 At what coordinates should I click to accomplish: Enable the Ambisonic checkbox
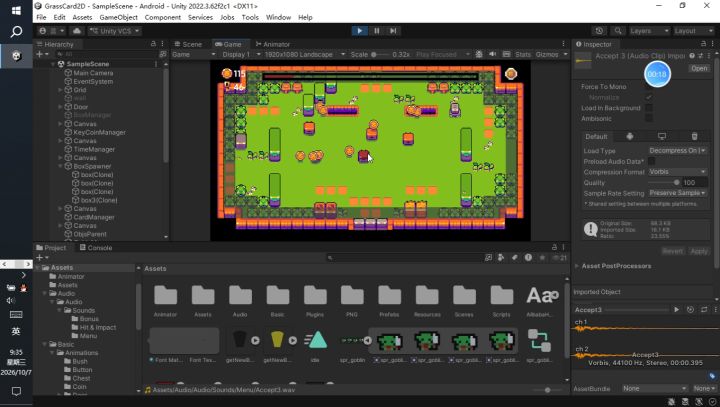coord(648,118)
